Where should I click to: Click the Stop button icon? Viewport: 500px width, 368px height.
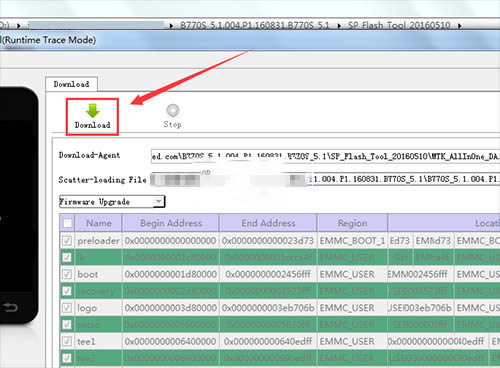[173, 110]
